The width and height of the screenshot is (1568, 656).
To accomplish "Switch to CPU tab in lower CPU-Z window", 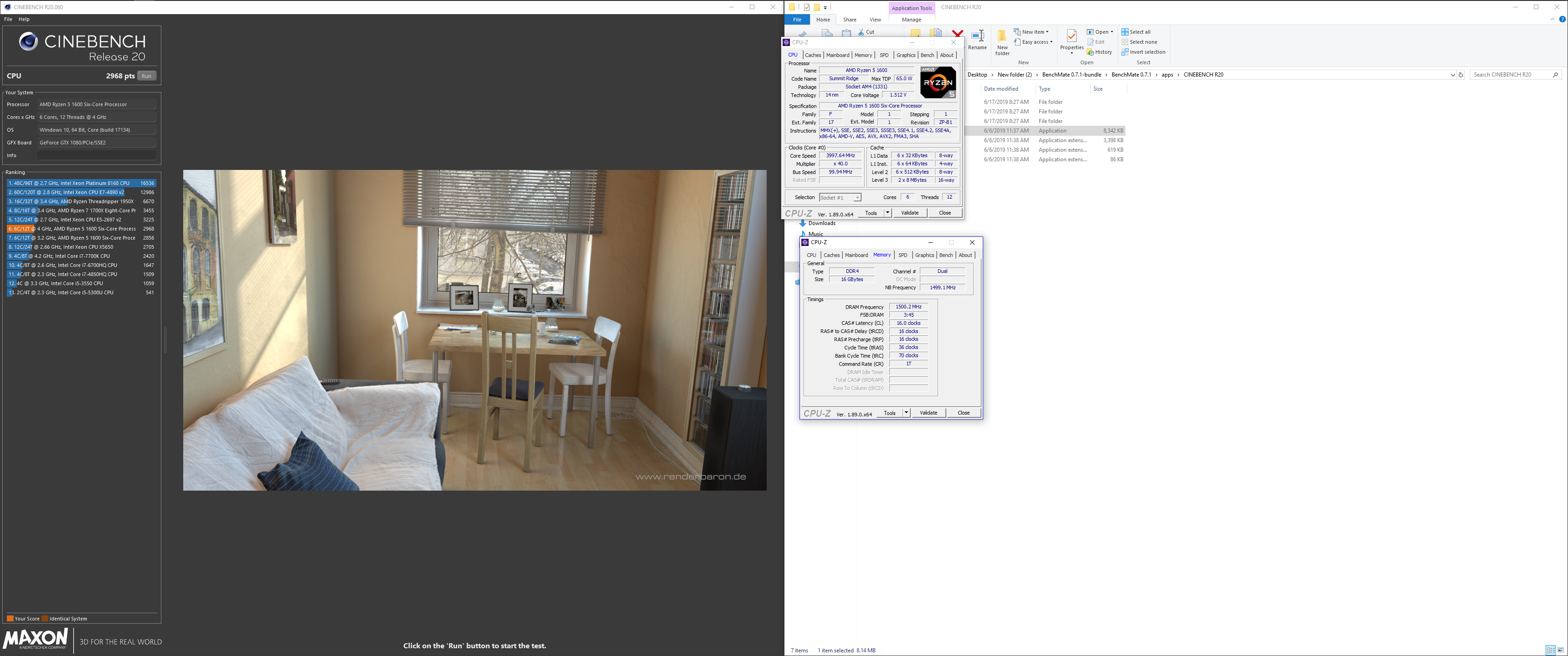I will coord(811,256).
